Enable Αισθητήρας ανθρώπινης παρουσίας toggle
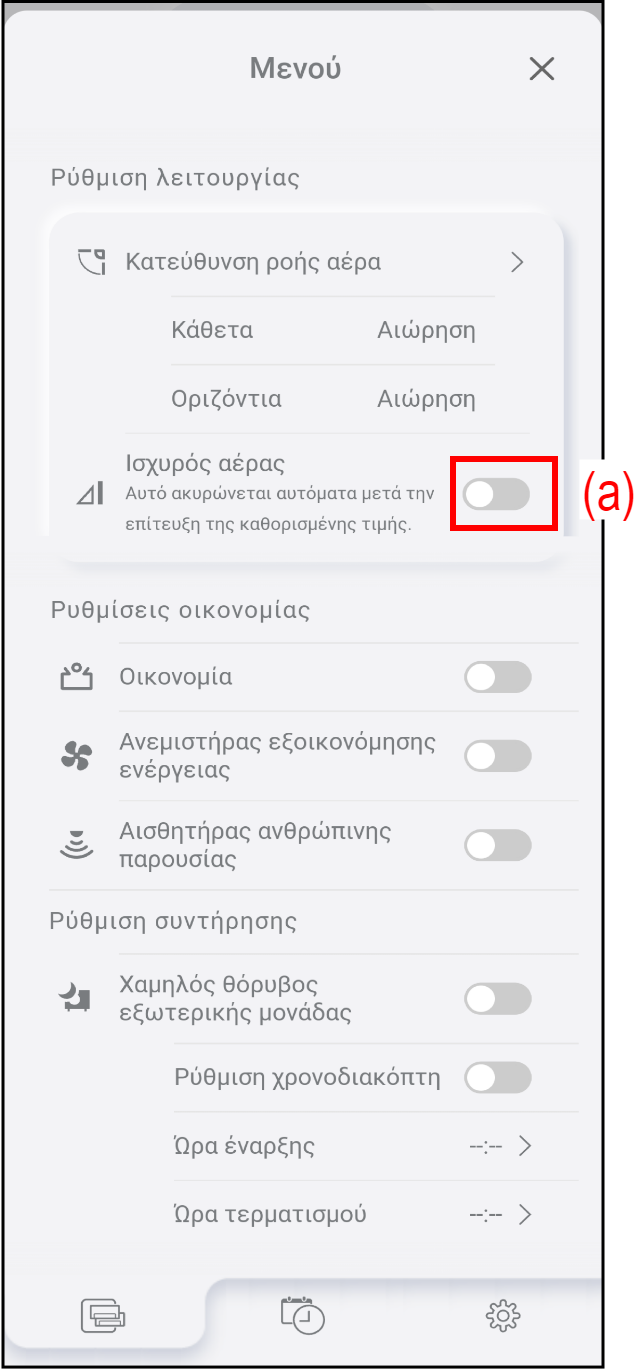 point(497,846)
